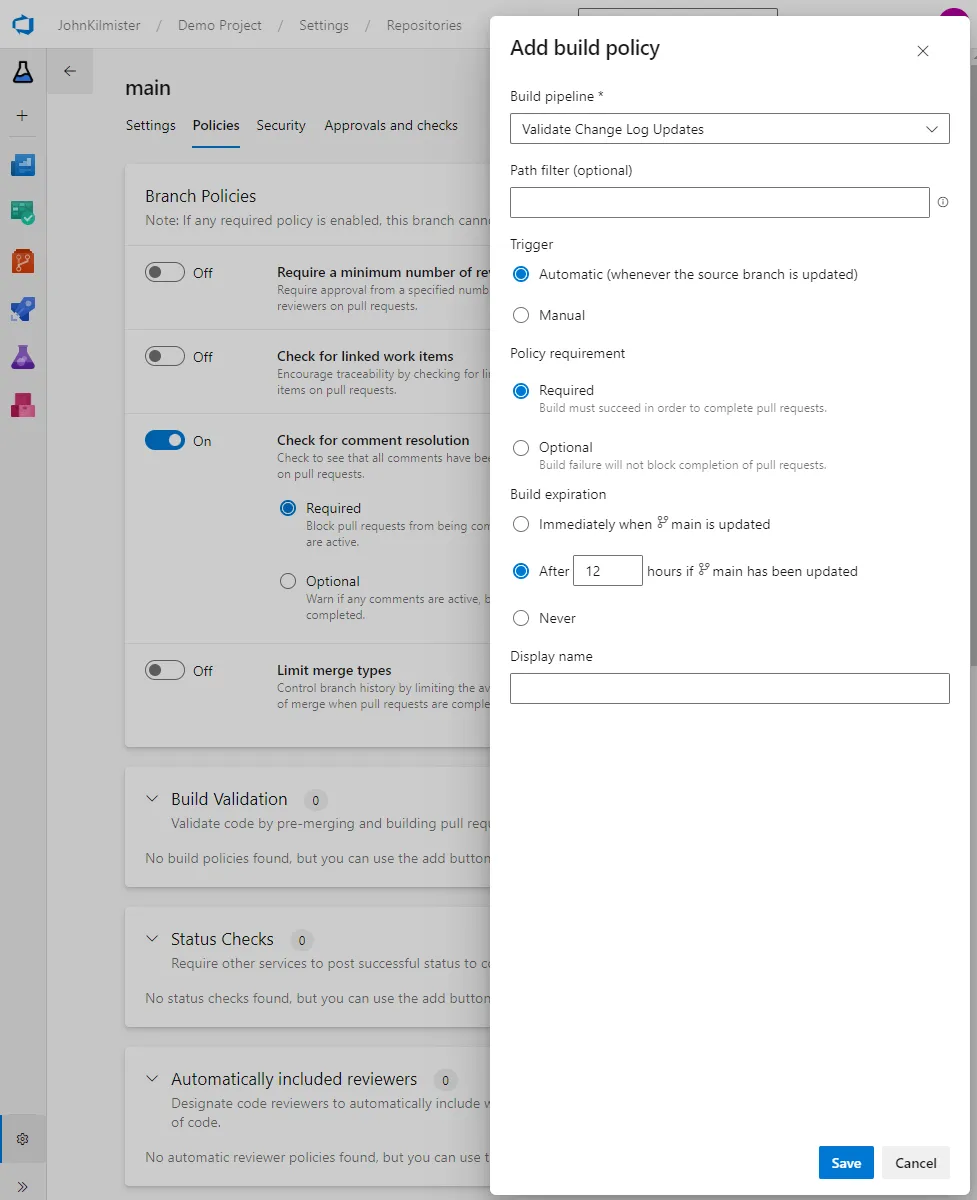
Task: Open Azure Repos from the sidebar
Action: [22, 261]
